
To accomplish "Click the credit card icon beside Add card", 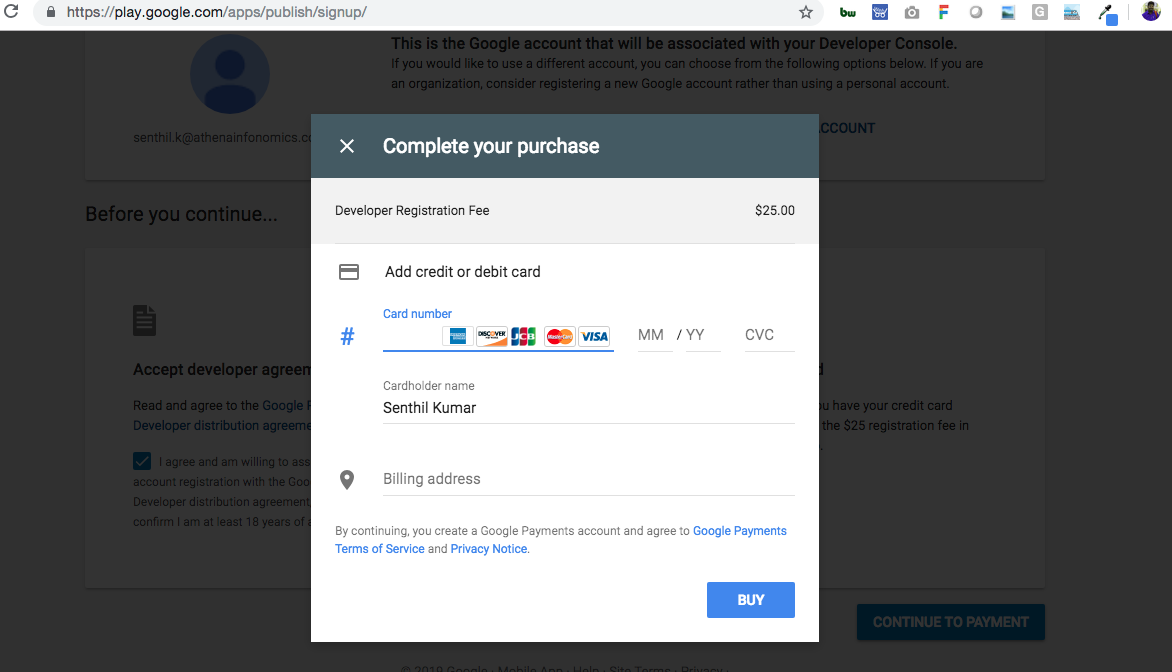I will tap(349, 272).
